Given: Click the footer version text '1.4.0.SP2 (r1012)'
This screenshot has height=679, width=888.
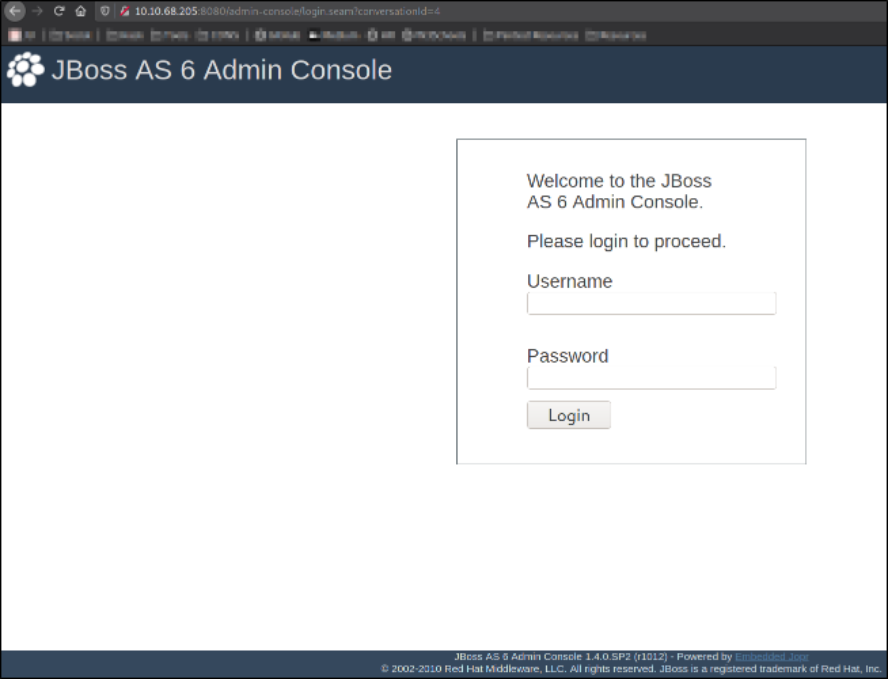Looking at the screenshot, I should coord(626,656).
